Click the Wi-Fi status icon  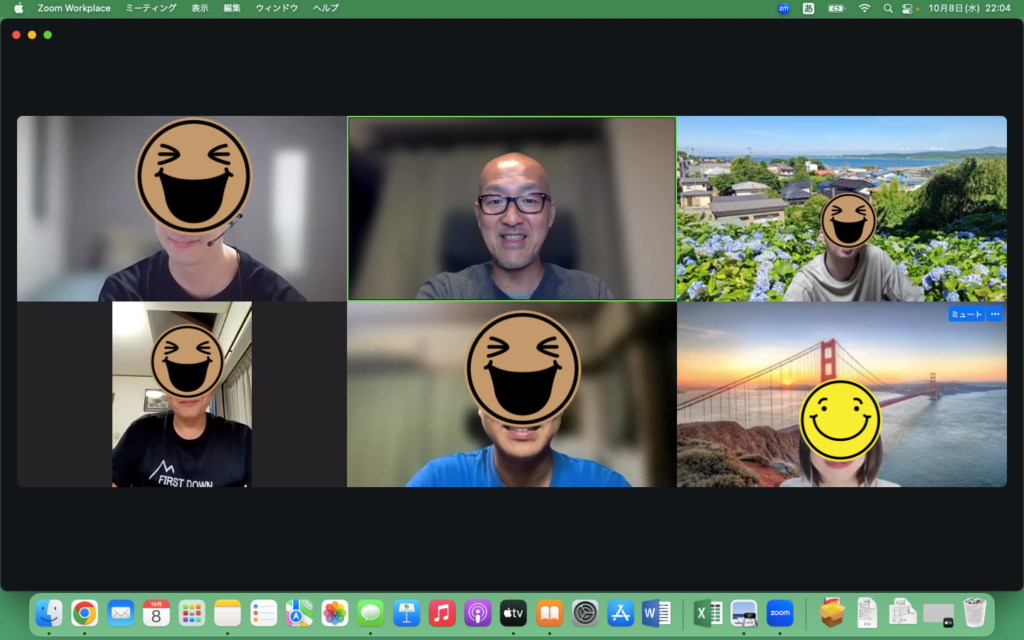tap(864, 8)
